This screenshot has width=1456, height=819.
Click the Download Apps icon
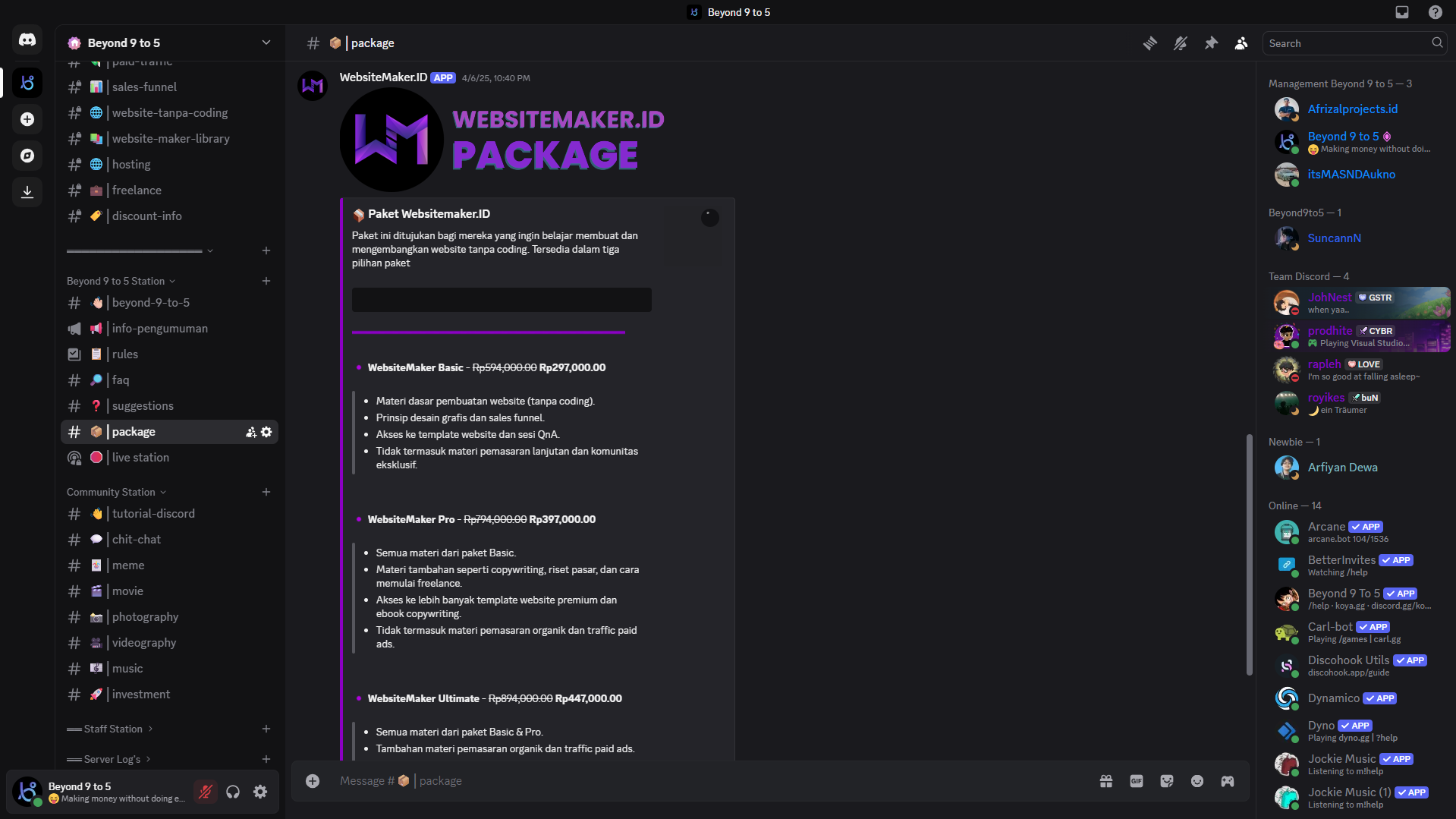[27, 192]
